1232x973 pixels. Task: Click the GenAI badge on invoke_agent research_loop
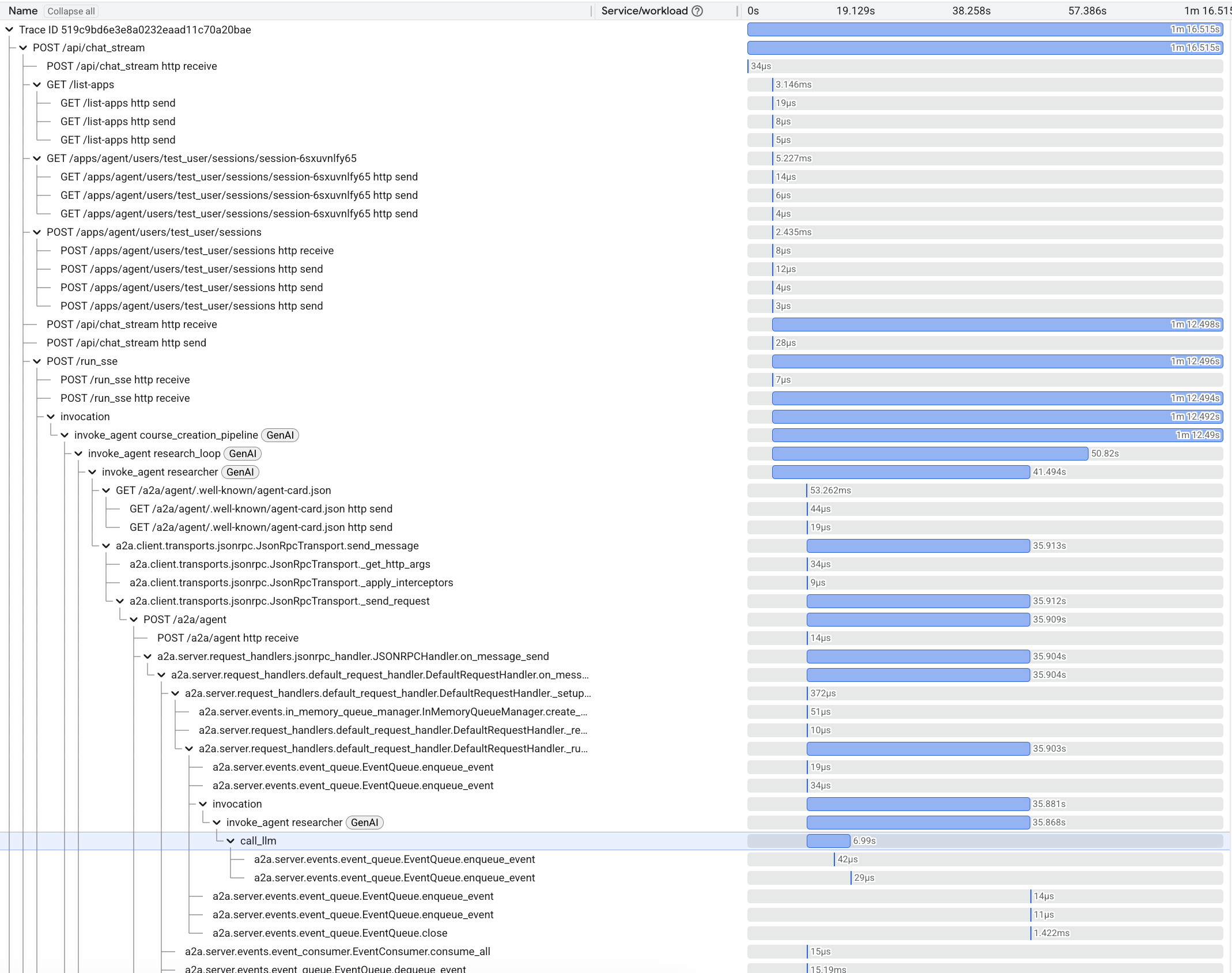[242, 454]
